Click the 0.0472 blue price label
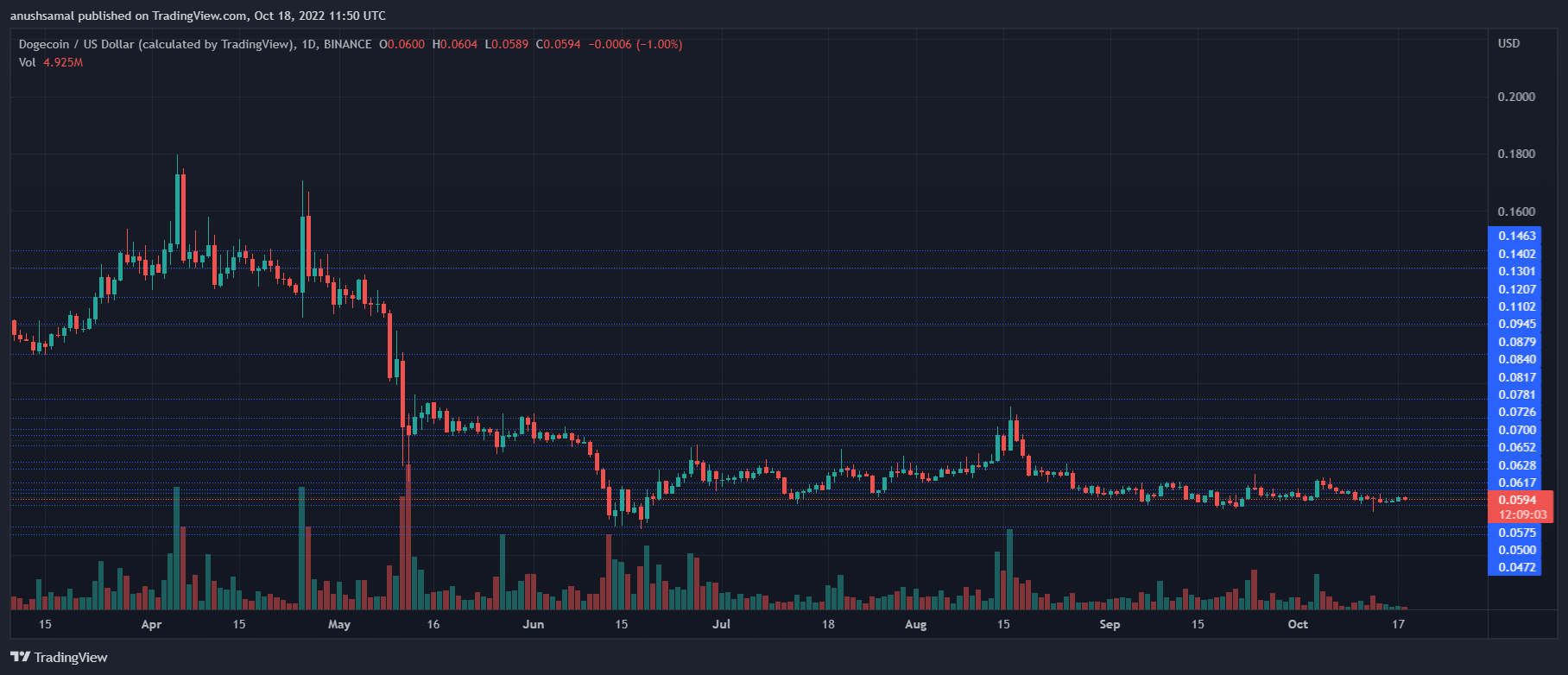1568x675 pixels. 1517,567
